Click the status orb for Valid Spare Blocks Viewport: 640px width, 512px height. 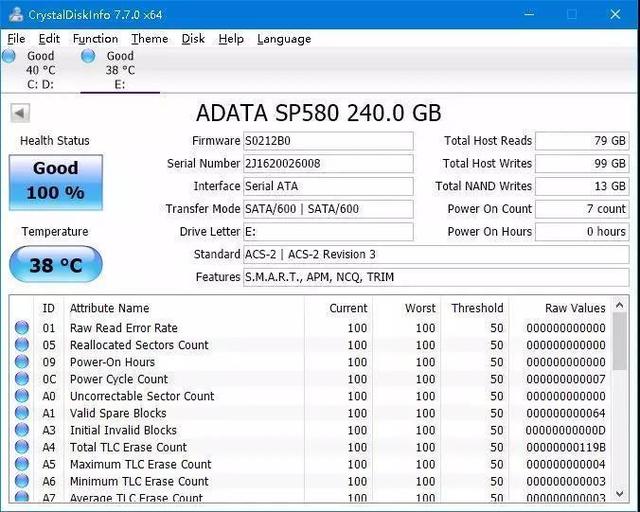tap(22, 413)
